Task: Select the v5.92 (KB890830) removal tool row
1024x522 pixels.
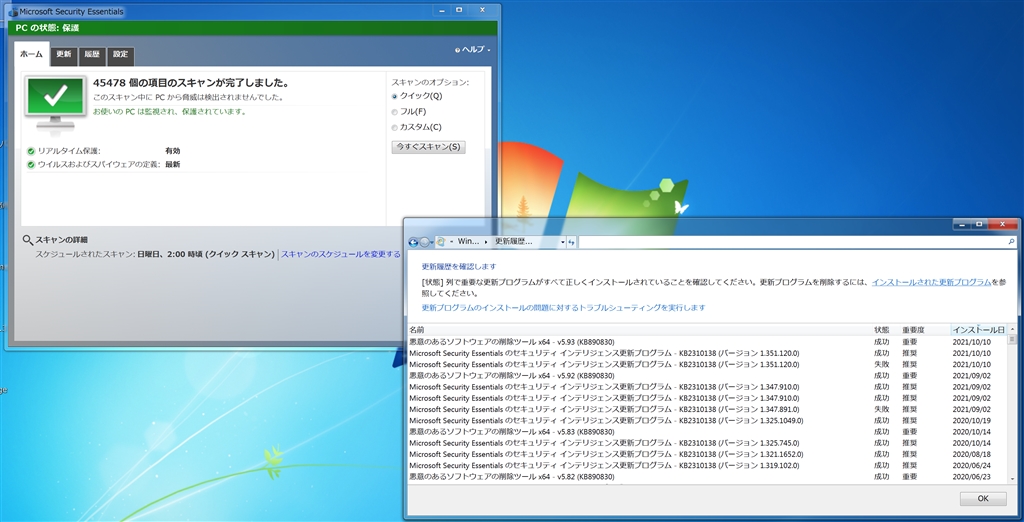Action: point(707,376)
